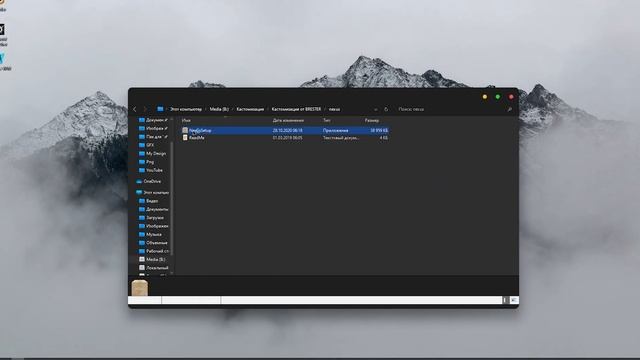Screen dimensions: 640x360
Task: Open pinned Изображения in quick access
Action: pyautogui.click(x=153, y=128)
